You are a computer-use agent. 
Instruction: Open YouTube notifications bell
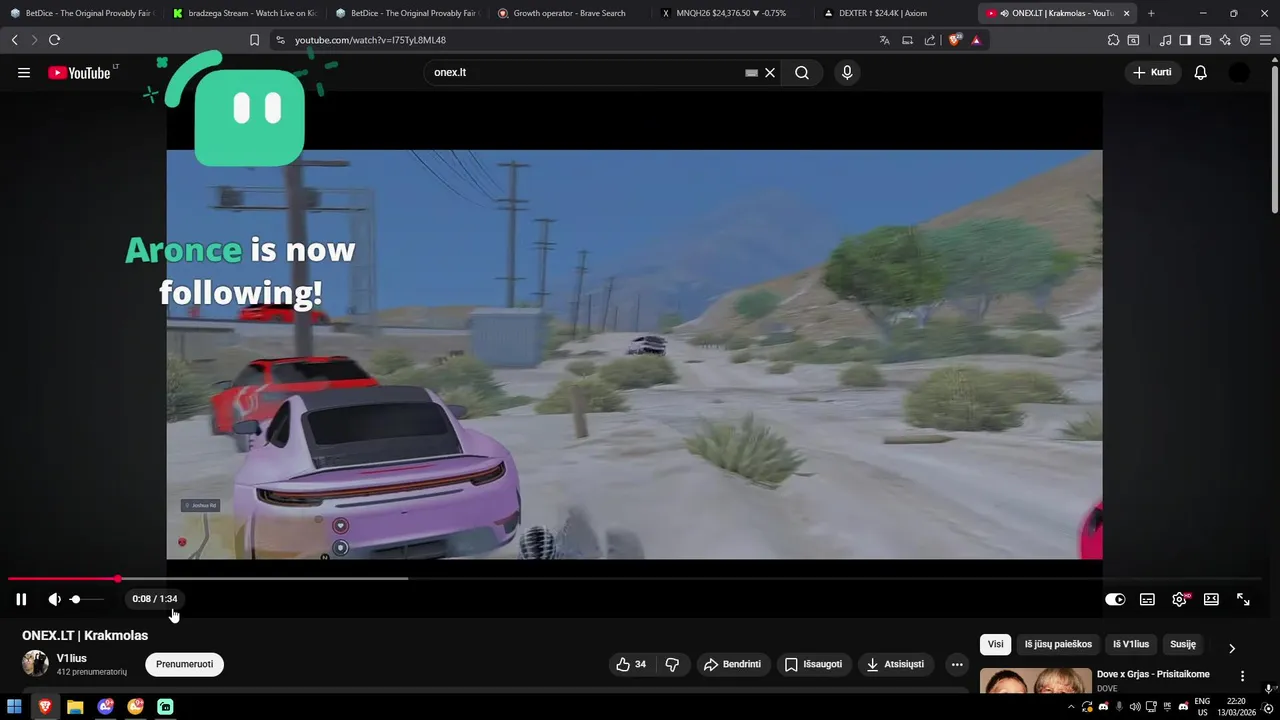point(1201,73)
